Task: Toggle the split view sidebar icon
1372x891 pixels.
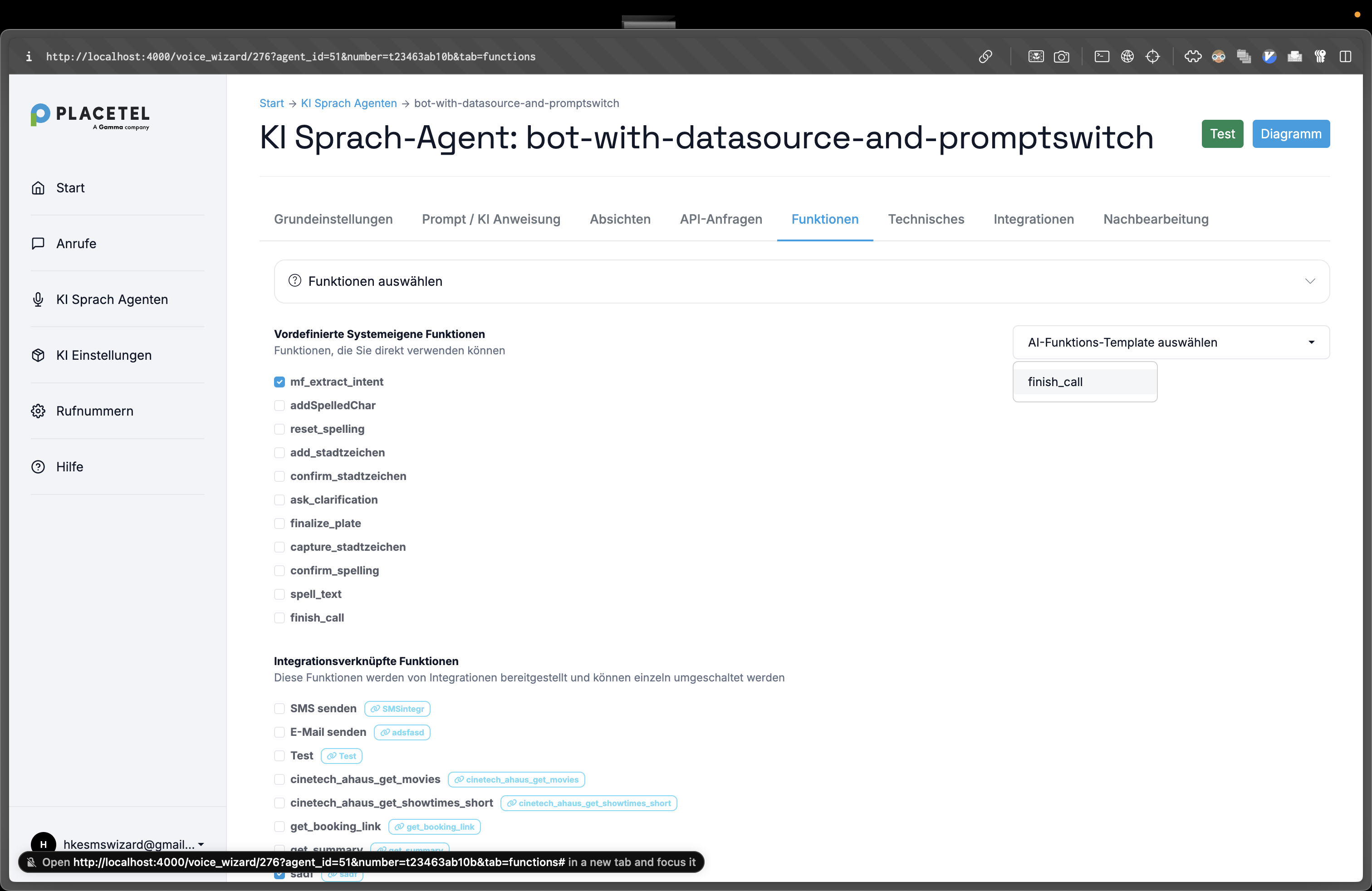Action: (1345, 56)
